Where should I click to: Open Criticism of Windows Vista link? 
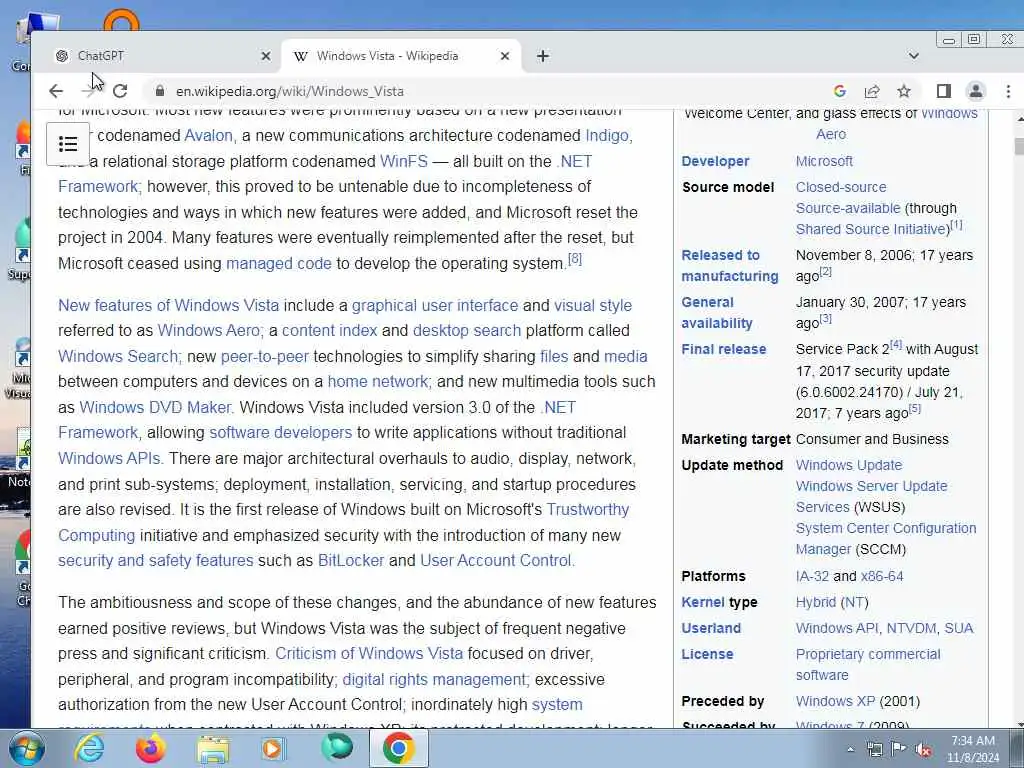369,654
